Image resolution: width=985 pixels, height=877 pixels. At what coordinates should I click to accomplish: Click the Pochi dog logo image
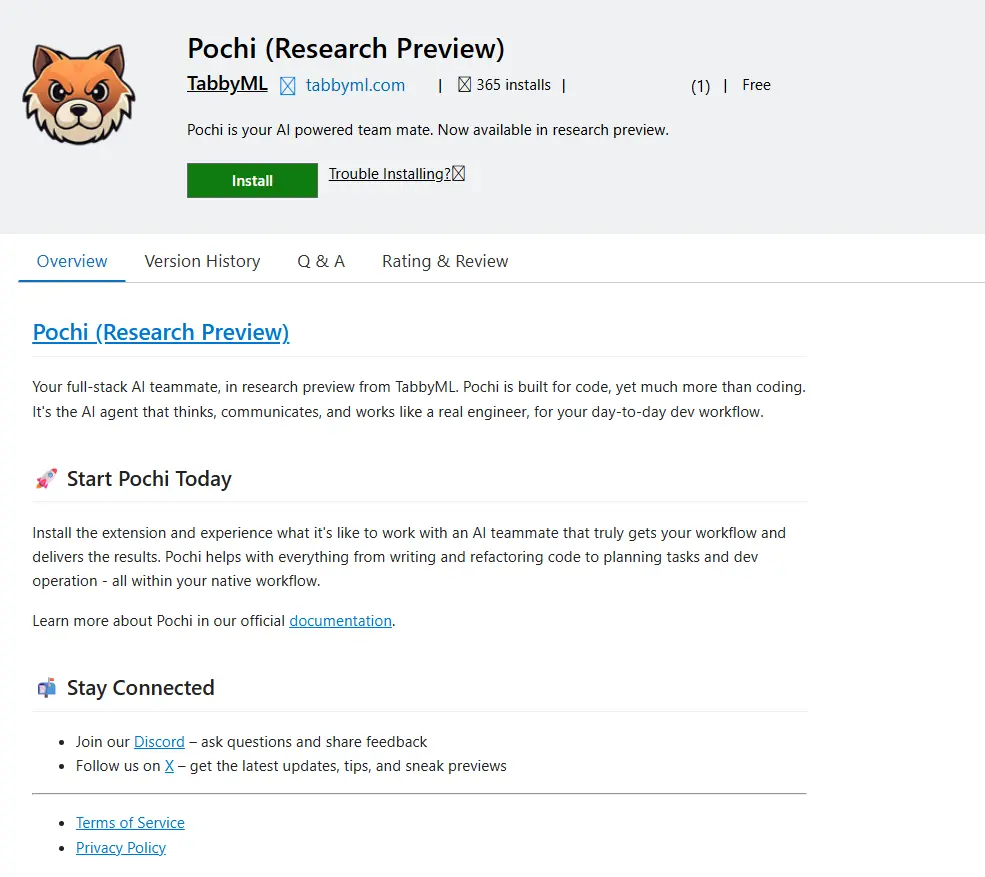pyautogui.click(x=78, y=93)
